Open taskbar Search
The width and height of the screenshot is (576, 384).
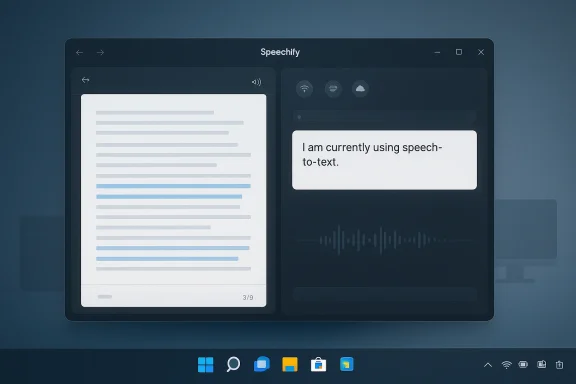point(233,364)
